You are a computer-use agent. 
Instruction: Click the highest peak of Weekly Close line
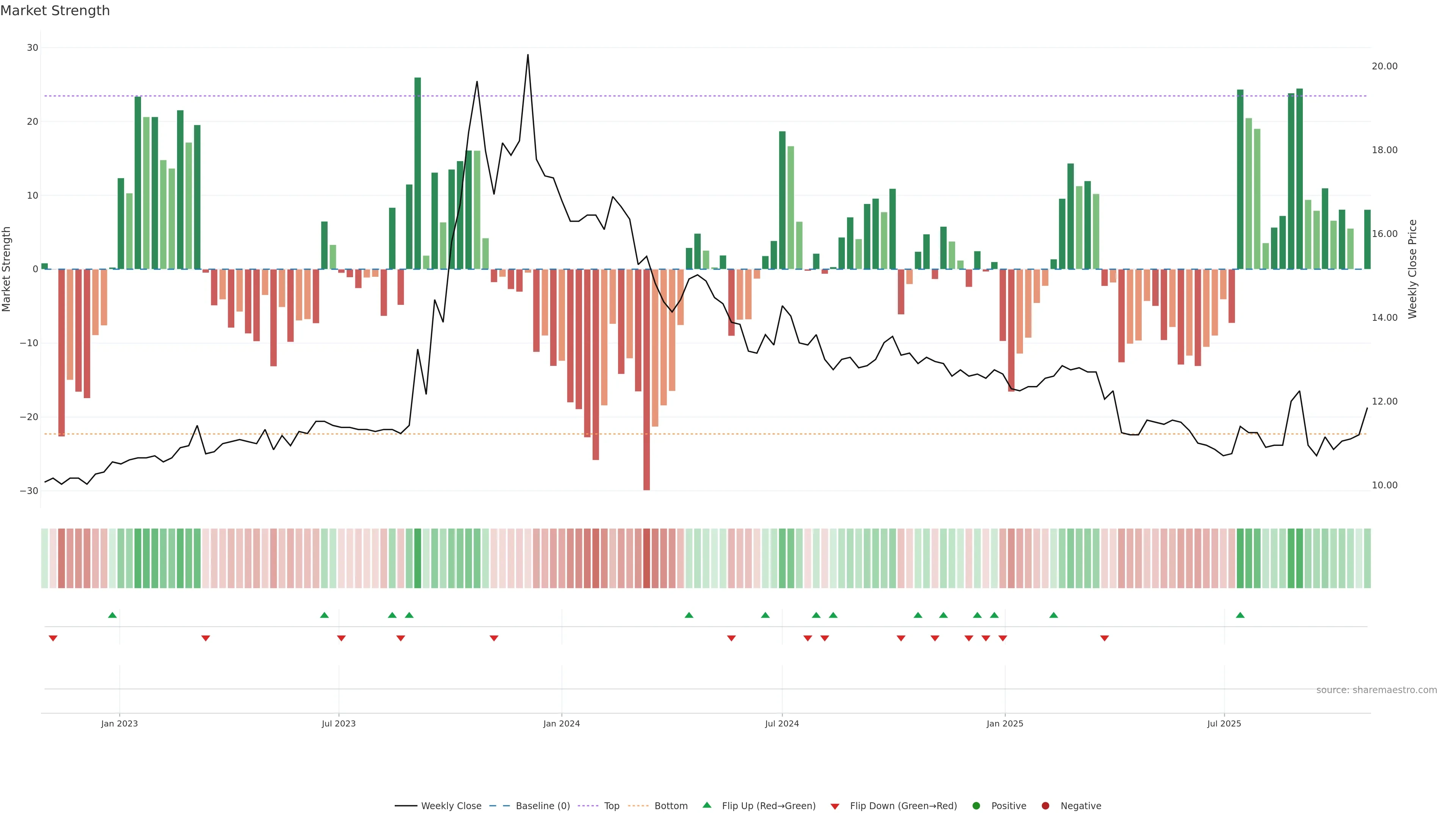(528, 55)
